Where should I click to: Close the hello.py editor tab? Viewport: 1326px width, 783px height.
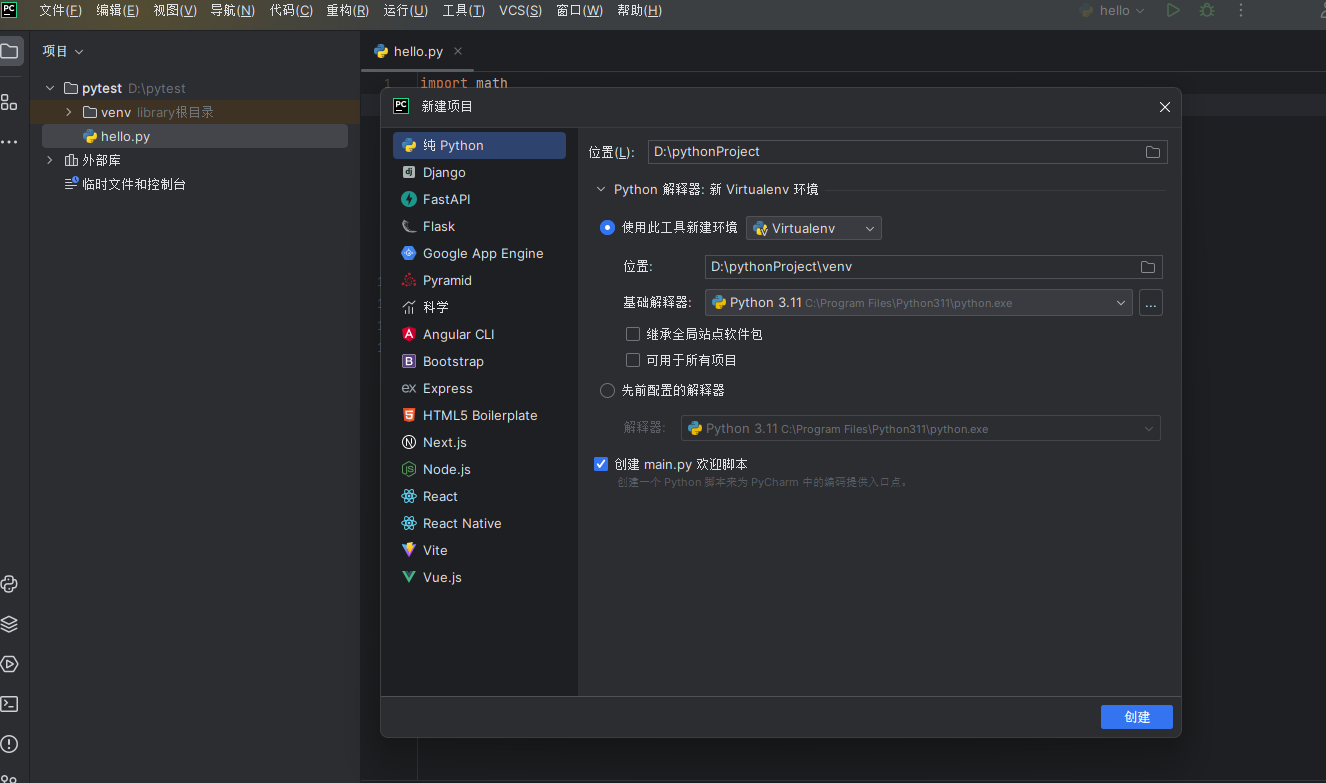[458, 51]
